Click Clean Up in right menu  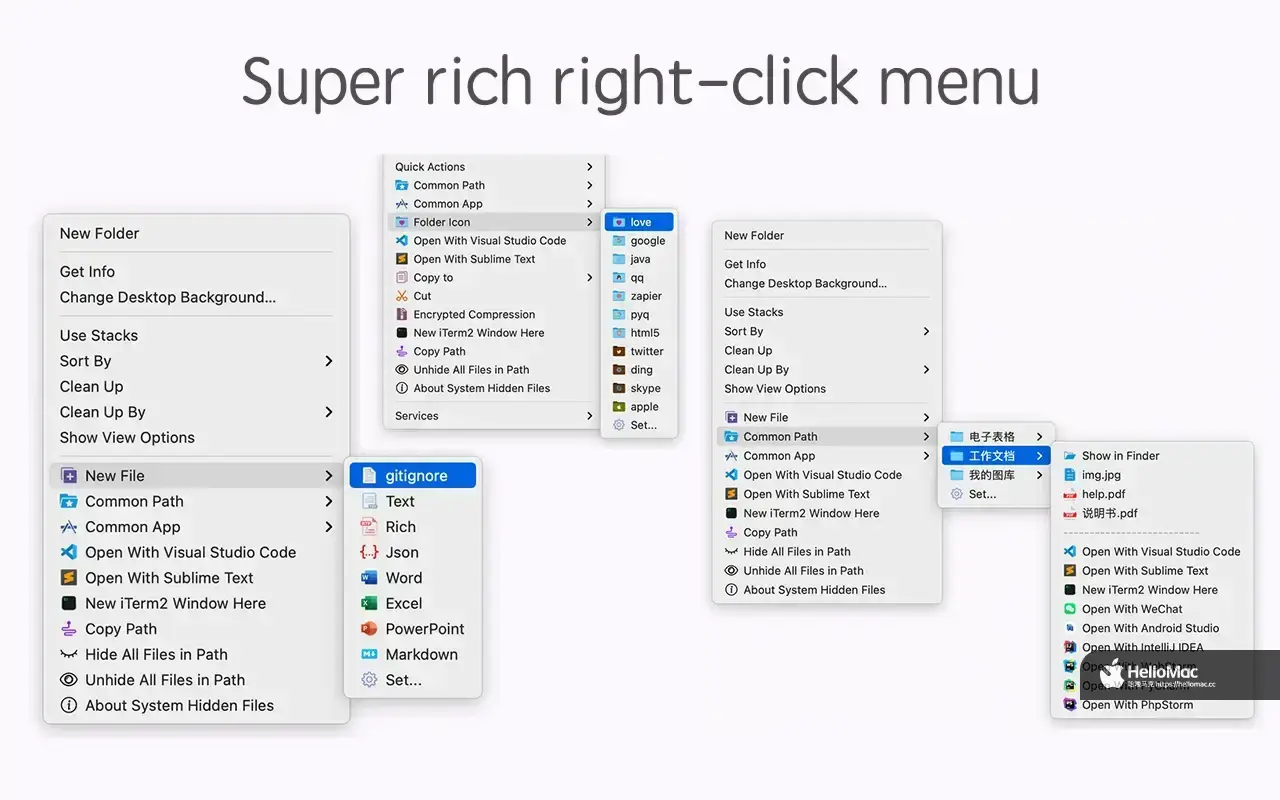pyautogui.click(x=748, y=350)
